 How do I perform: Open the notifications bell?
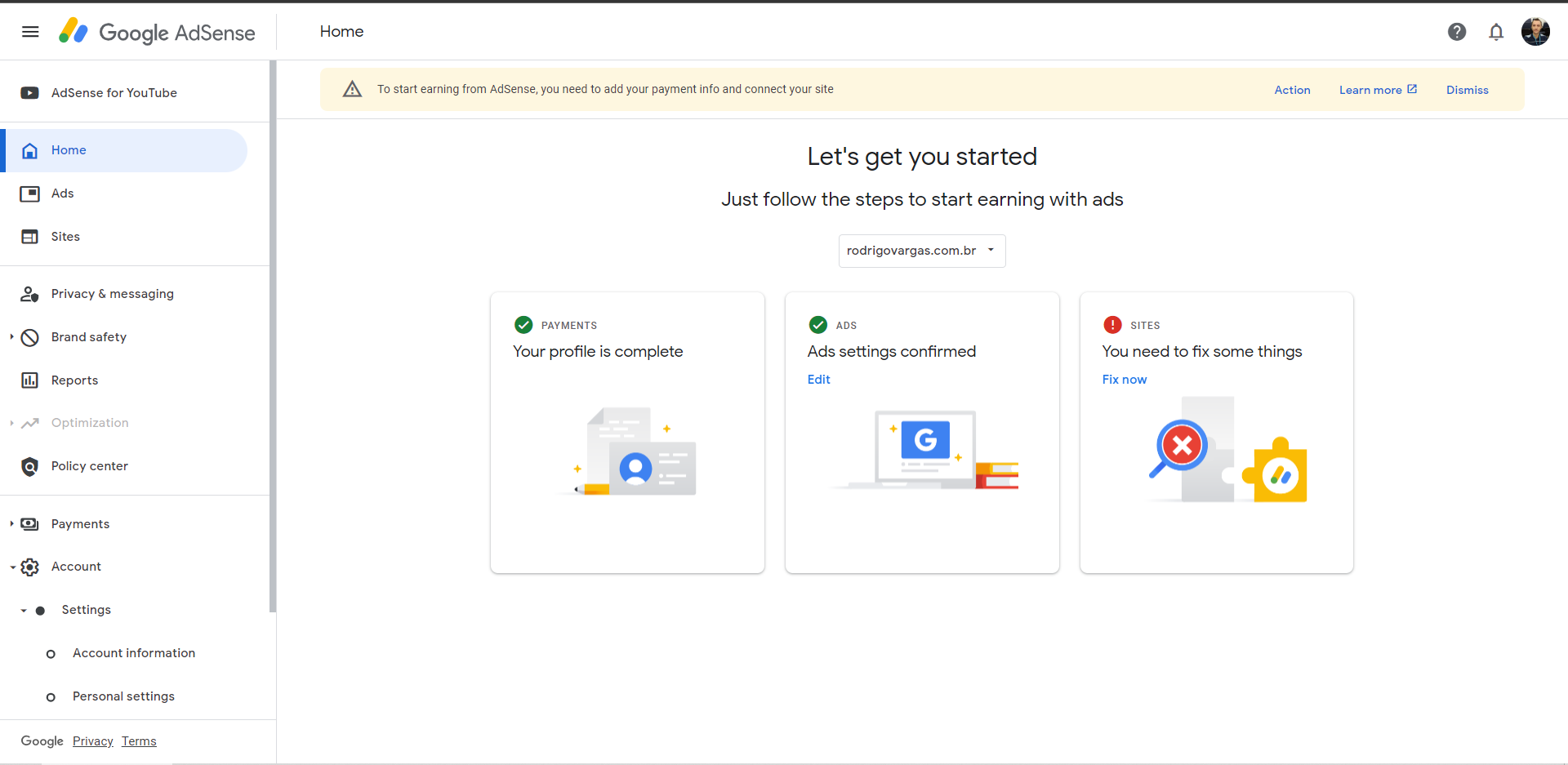point(1496,32)
